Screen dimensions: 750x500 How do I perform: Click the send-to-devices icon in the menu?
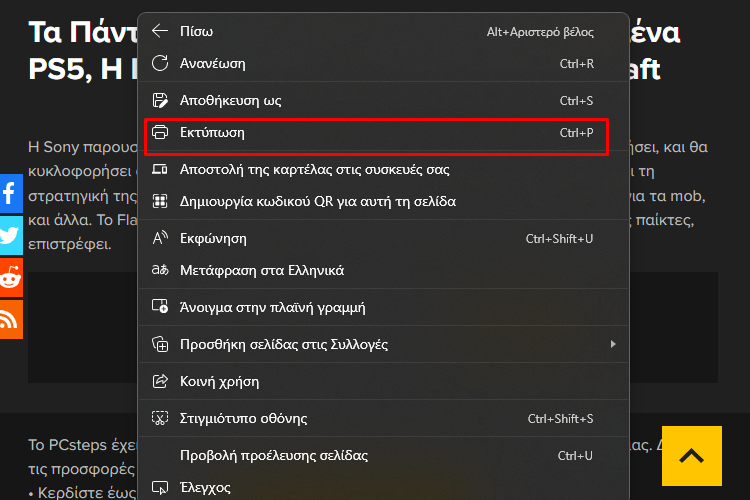[160, 169]
